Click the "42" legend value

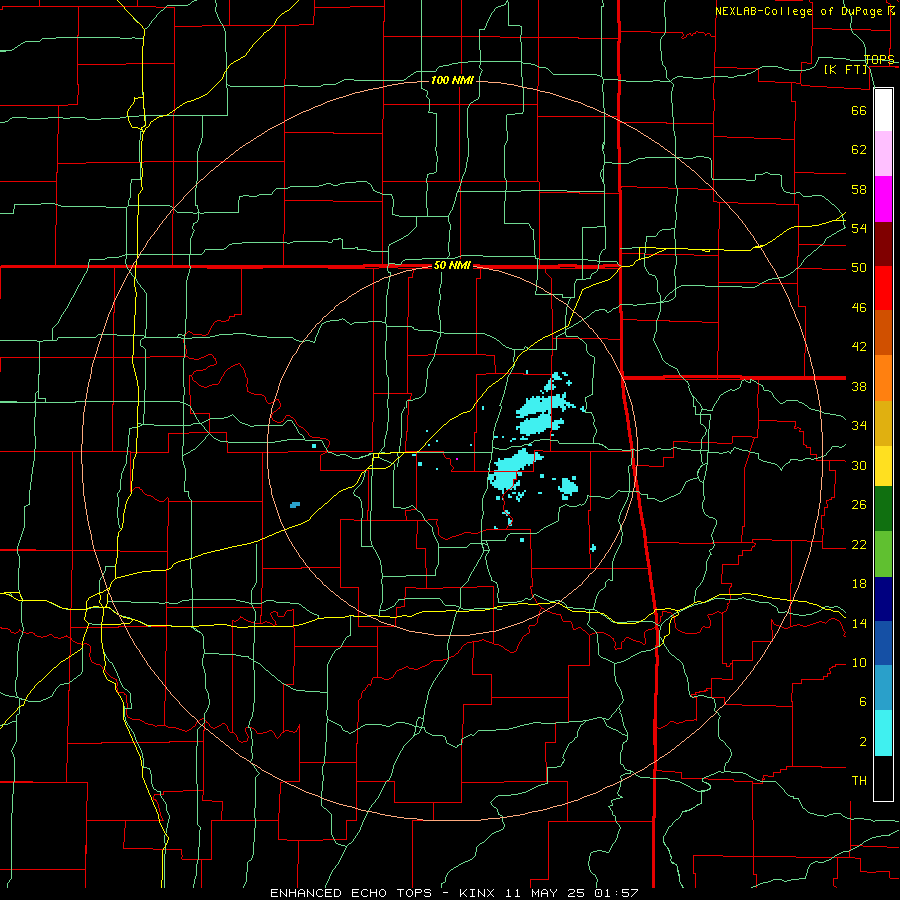click(859, 347)
